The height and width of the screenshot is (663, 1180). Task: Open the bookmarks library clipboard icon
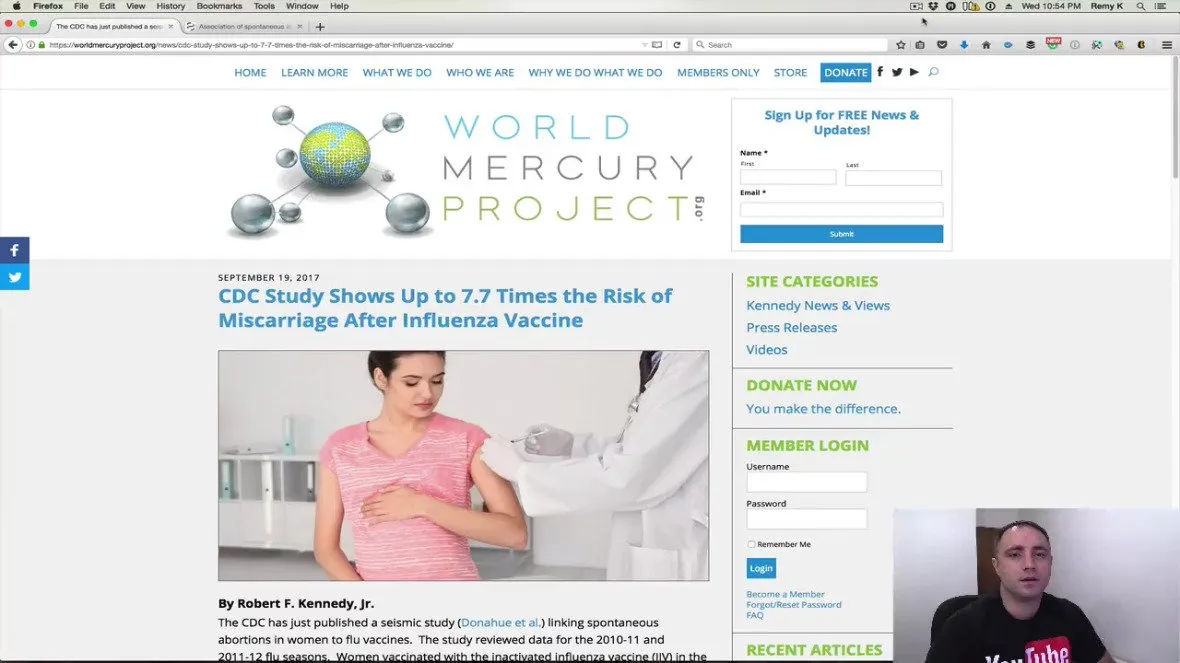coord(920,45)
